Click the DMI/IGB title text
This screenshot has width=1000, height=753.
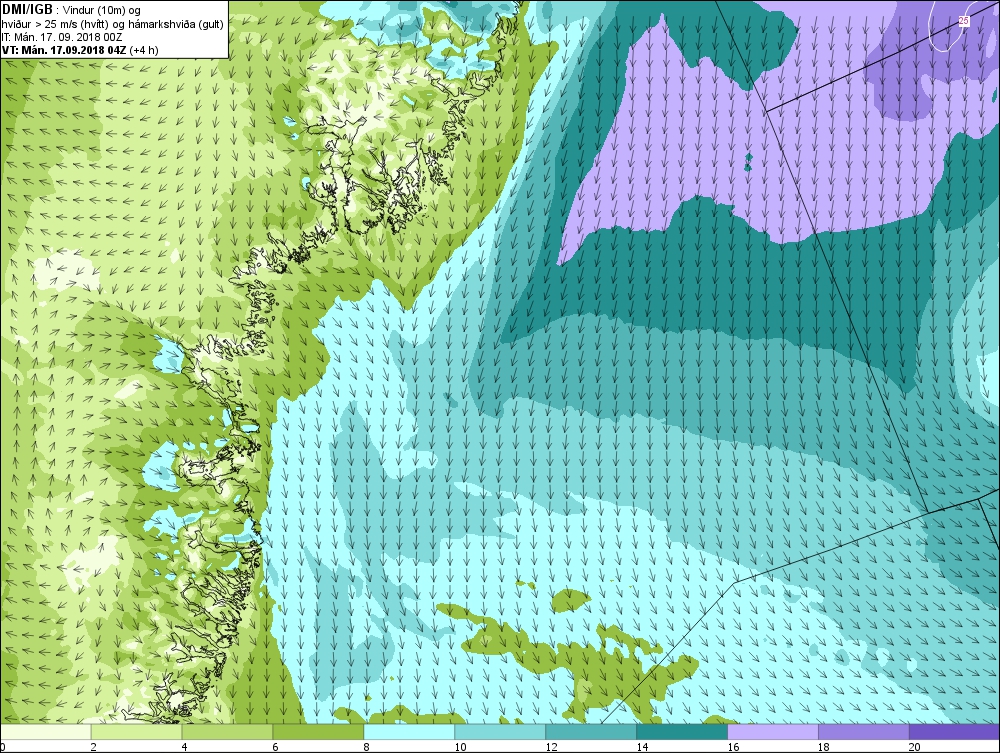27,10
